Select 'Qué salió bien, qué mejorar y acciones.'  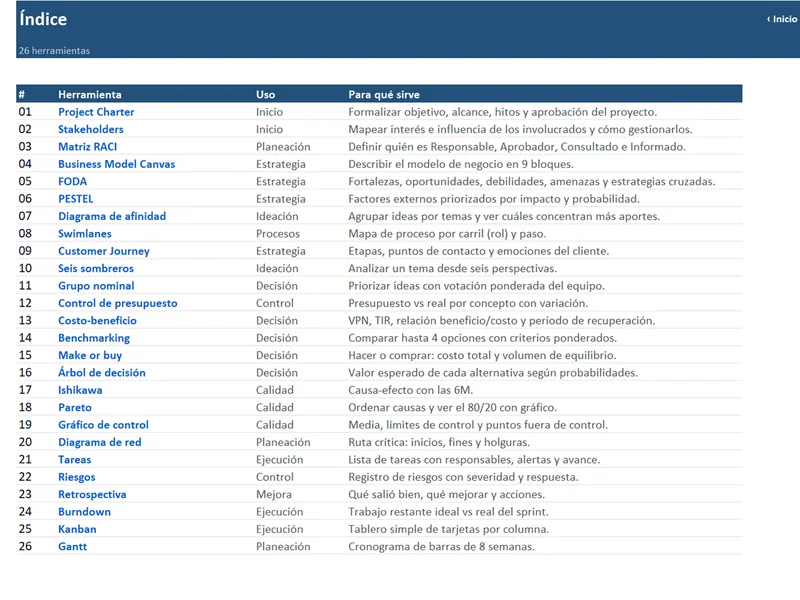coord(446,493)
